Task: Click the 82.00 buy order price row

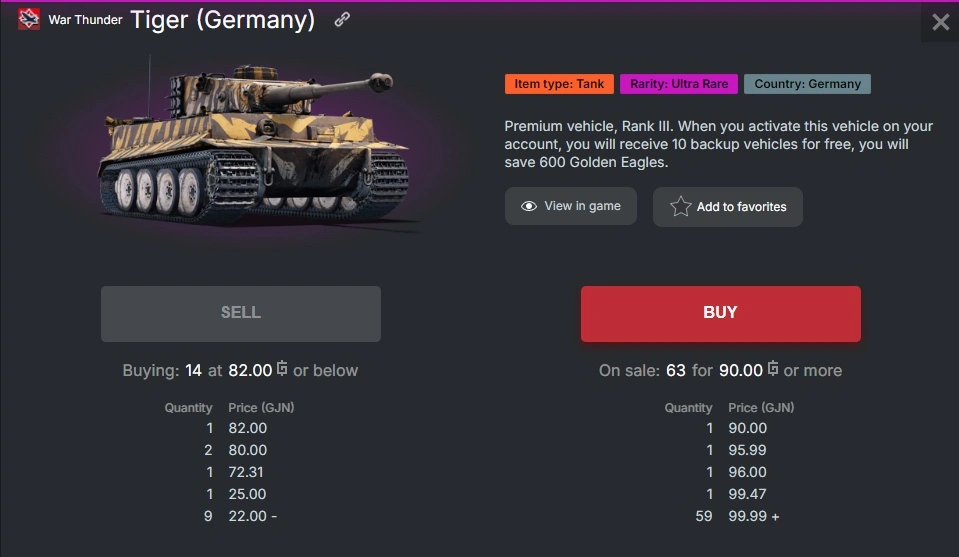Action: 247,428
